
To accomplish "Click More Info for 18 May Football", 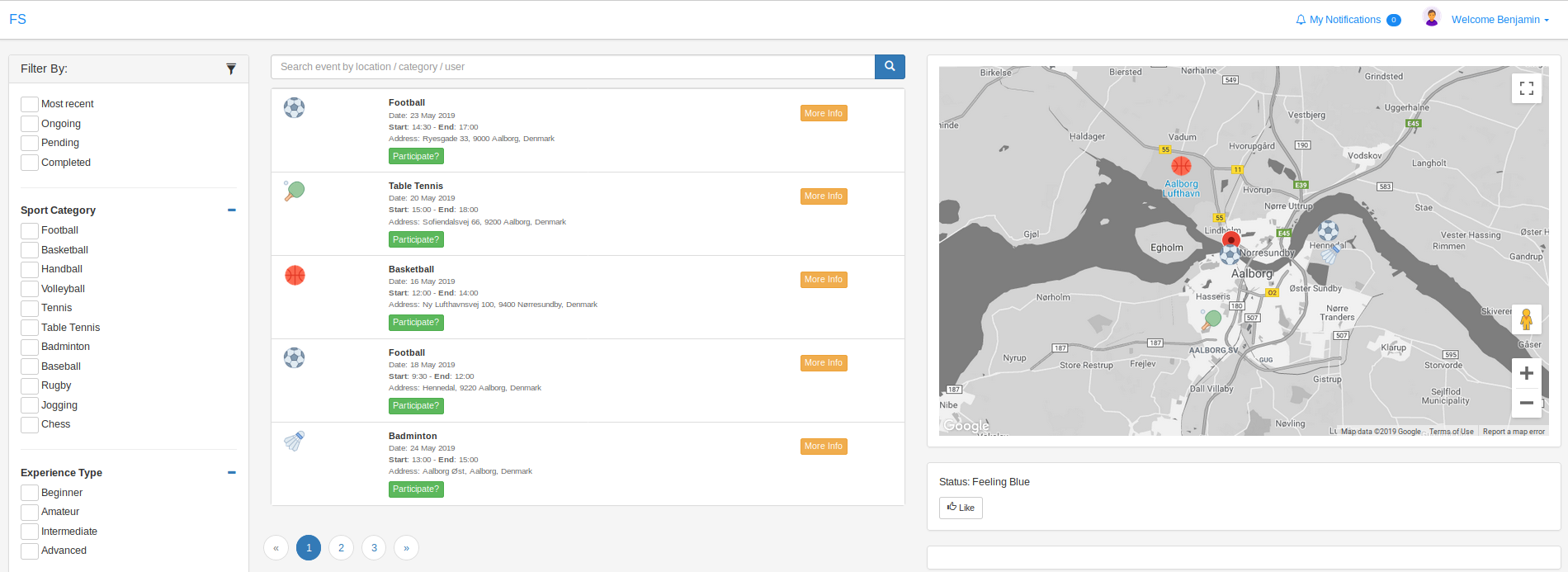I will click(x=824, y=363).
